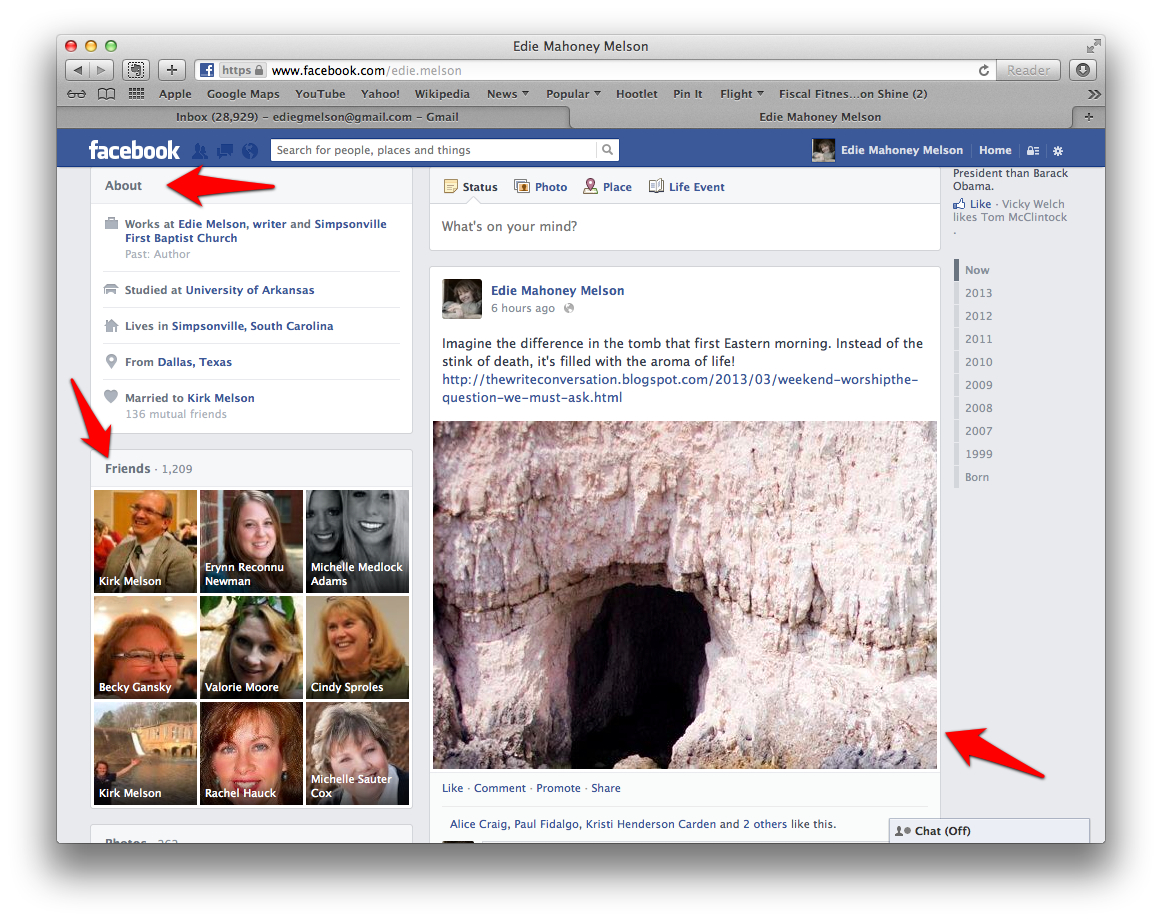Open the privacy shortcuts lock icon

tap(1032, 149)
